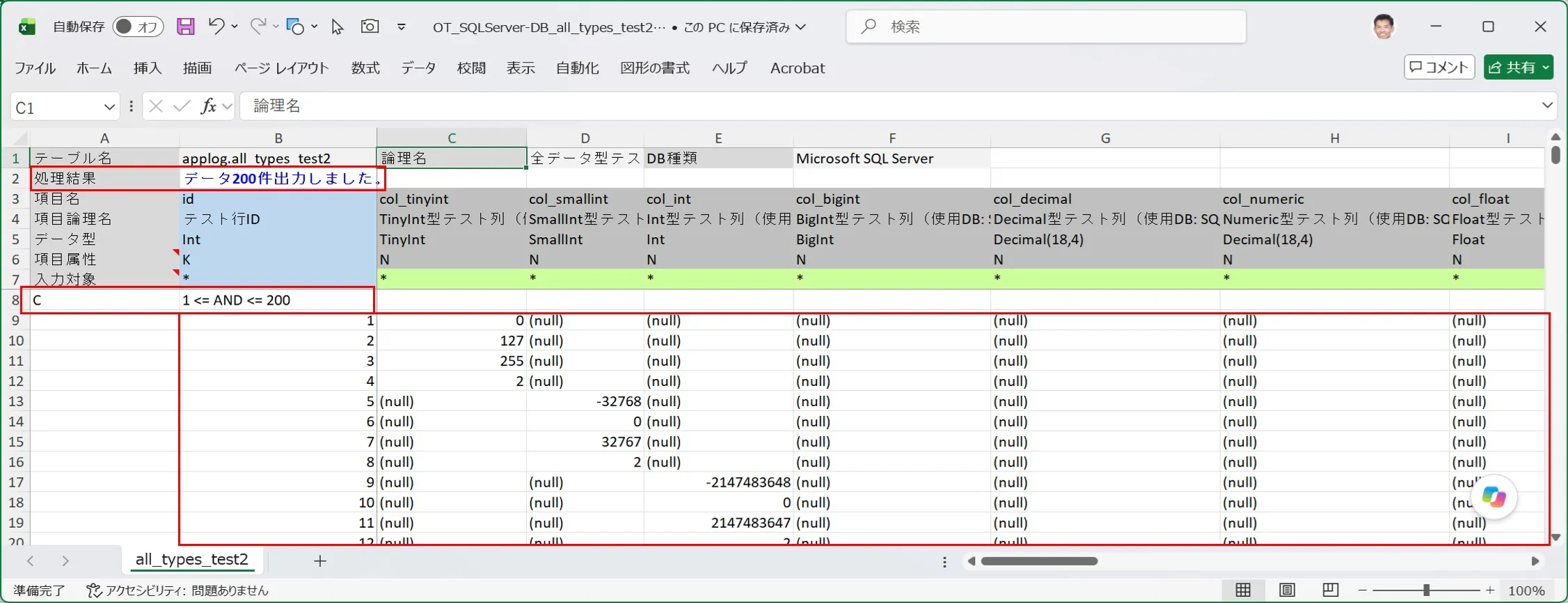Screen dimensions: 1568x603
Task: Click the Undo arrow icon
Action: 216,26
